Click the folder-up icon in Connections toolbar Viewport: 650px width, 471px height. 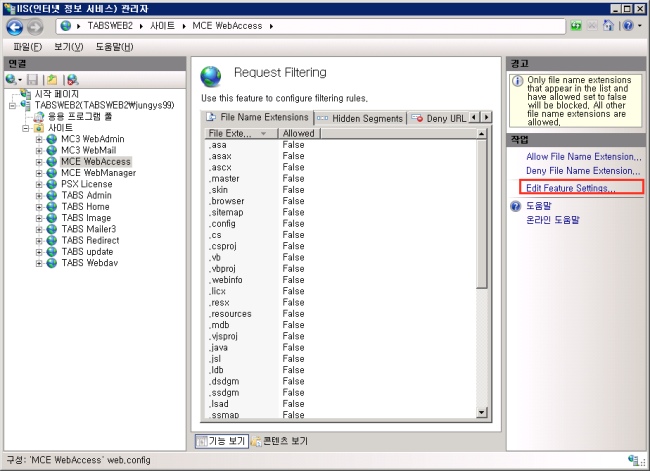(x=52, y=79)
